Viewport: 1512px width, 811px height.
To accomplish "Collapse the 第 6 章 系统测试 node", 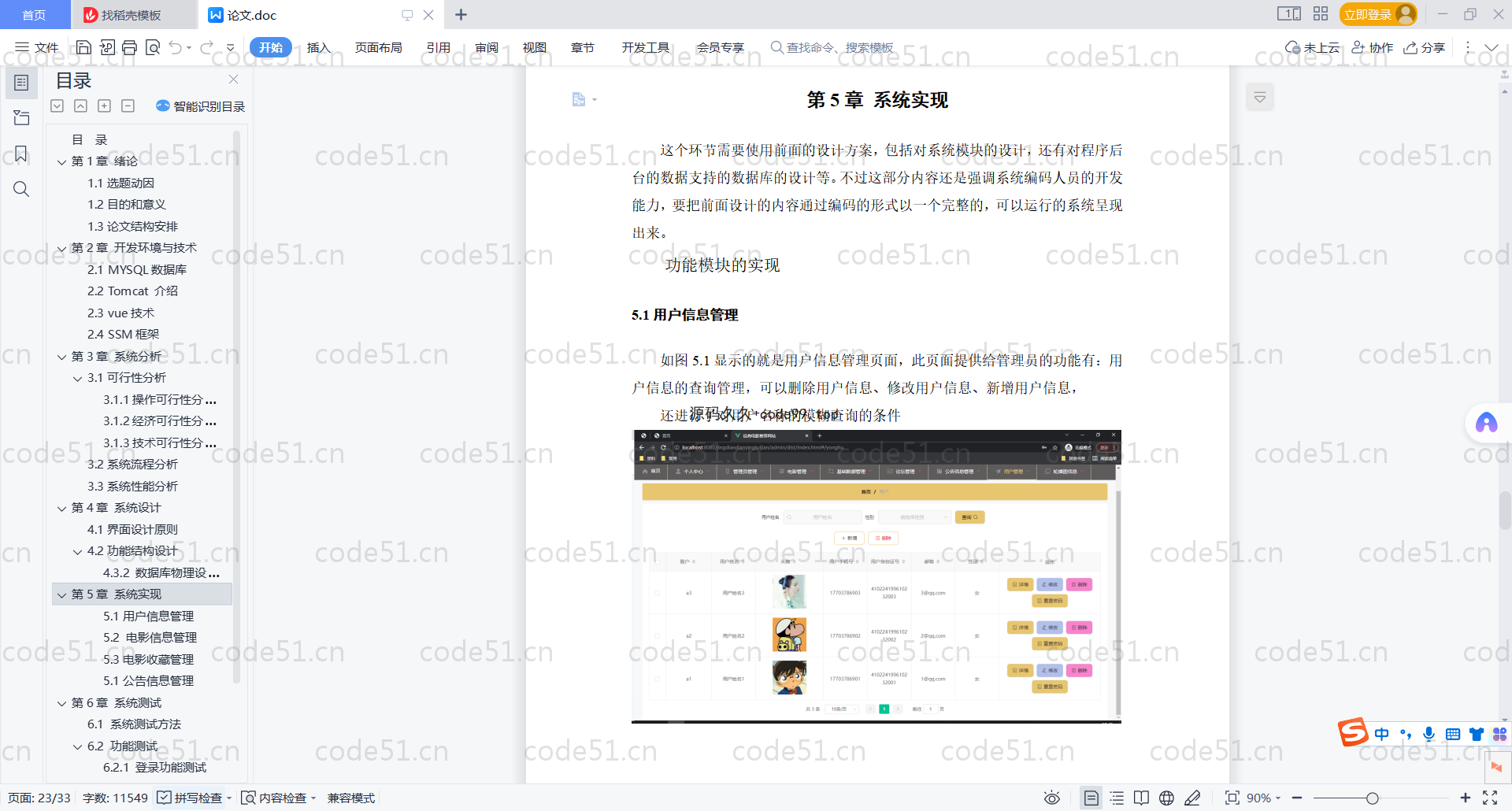I will (x=61, y=703).
